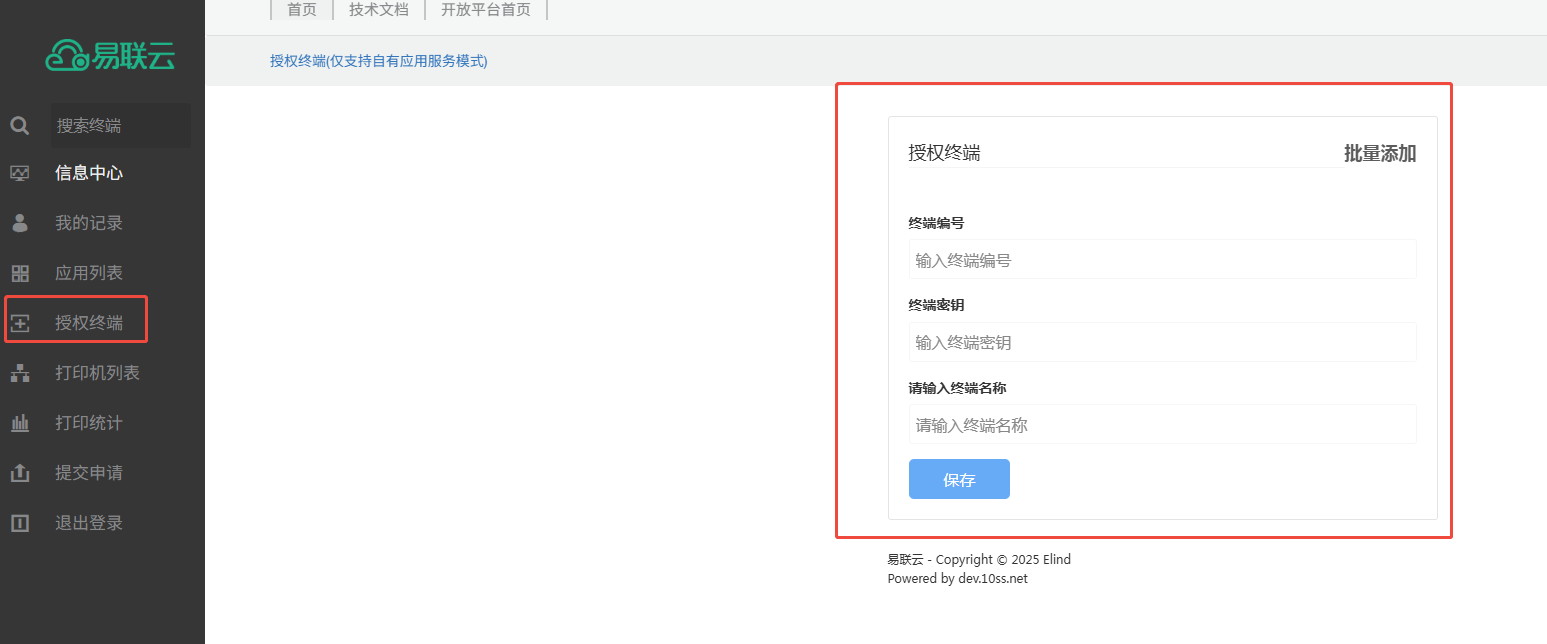Screen dimensions: 1547x644
Task: Click the 信息中心 monitor icon
Action: pos(20,173)
